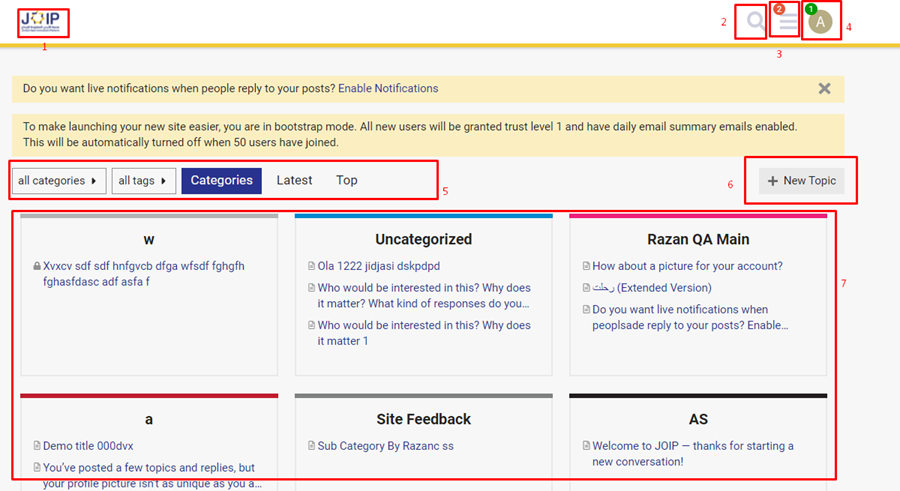
Task: Open 'How about a picture for your account?' topic
Action: [x=687, y=266]
